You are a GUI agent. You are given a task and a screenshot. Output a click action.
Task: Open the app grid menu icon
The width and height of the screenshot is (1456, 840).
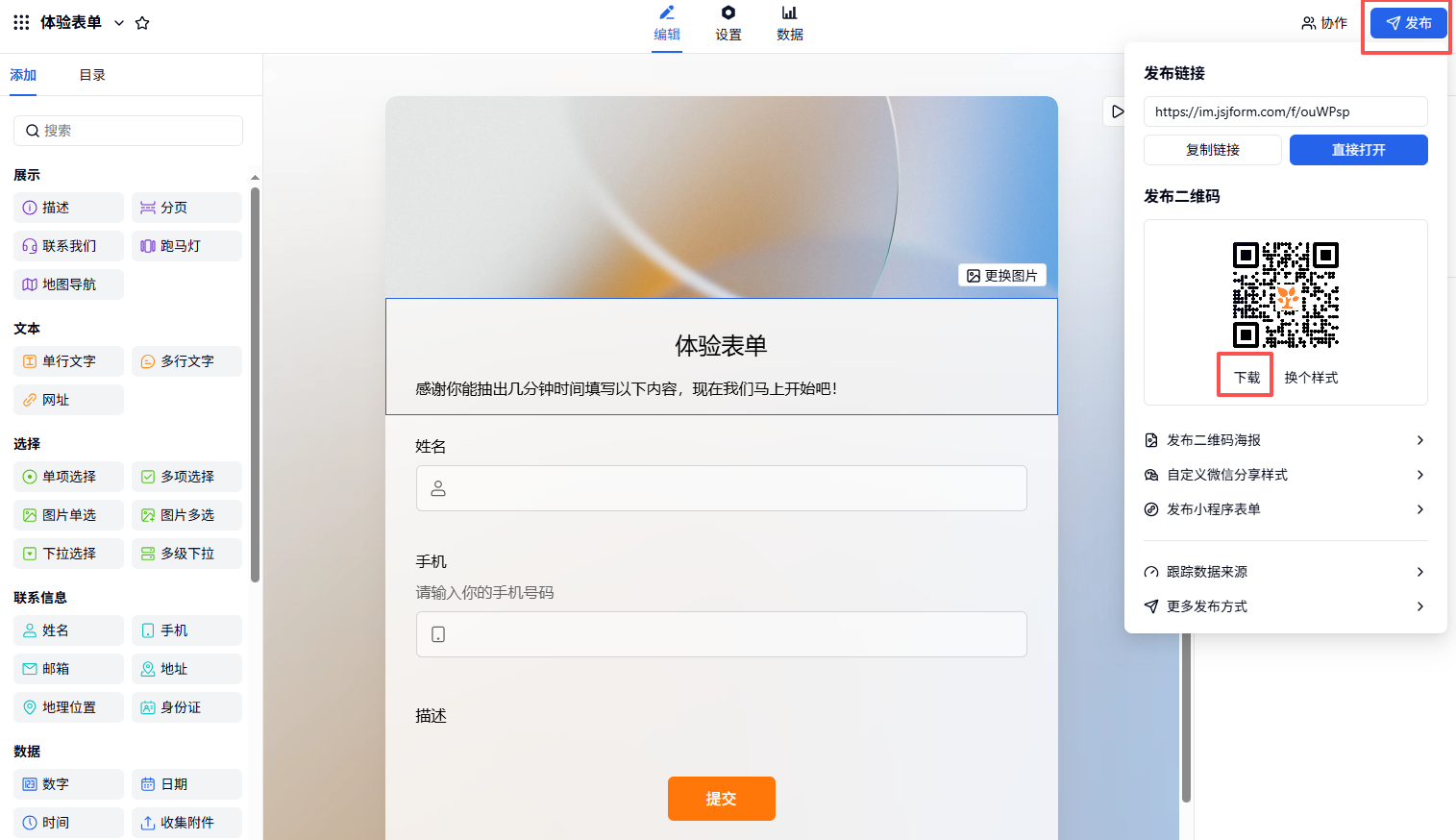(x=21, y=22)
